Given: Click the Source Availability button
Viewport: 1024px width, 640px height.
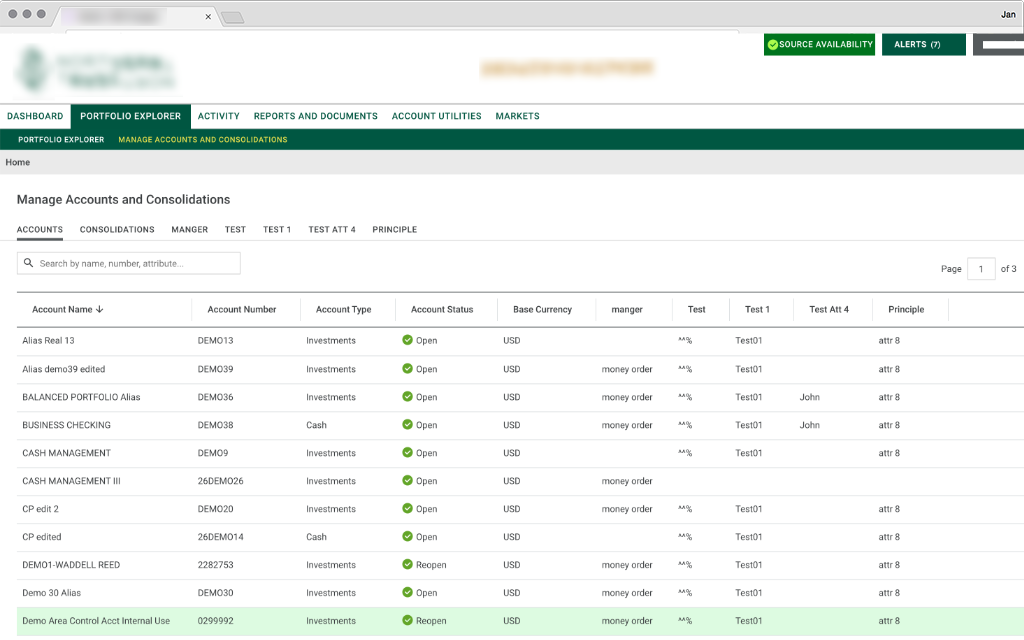Looking at the screenshot, I should coord(819,45).
